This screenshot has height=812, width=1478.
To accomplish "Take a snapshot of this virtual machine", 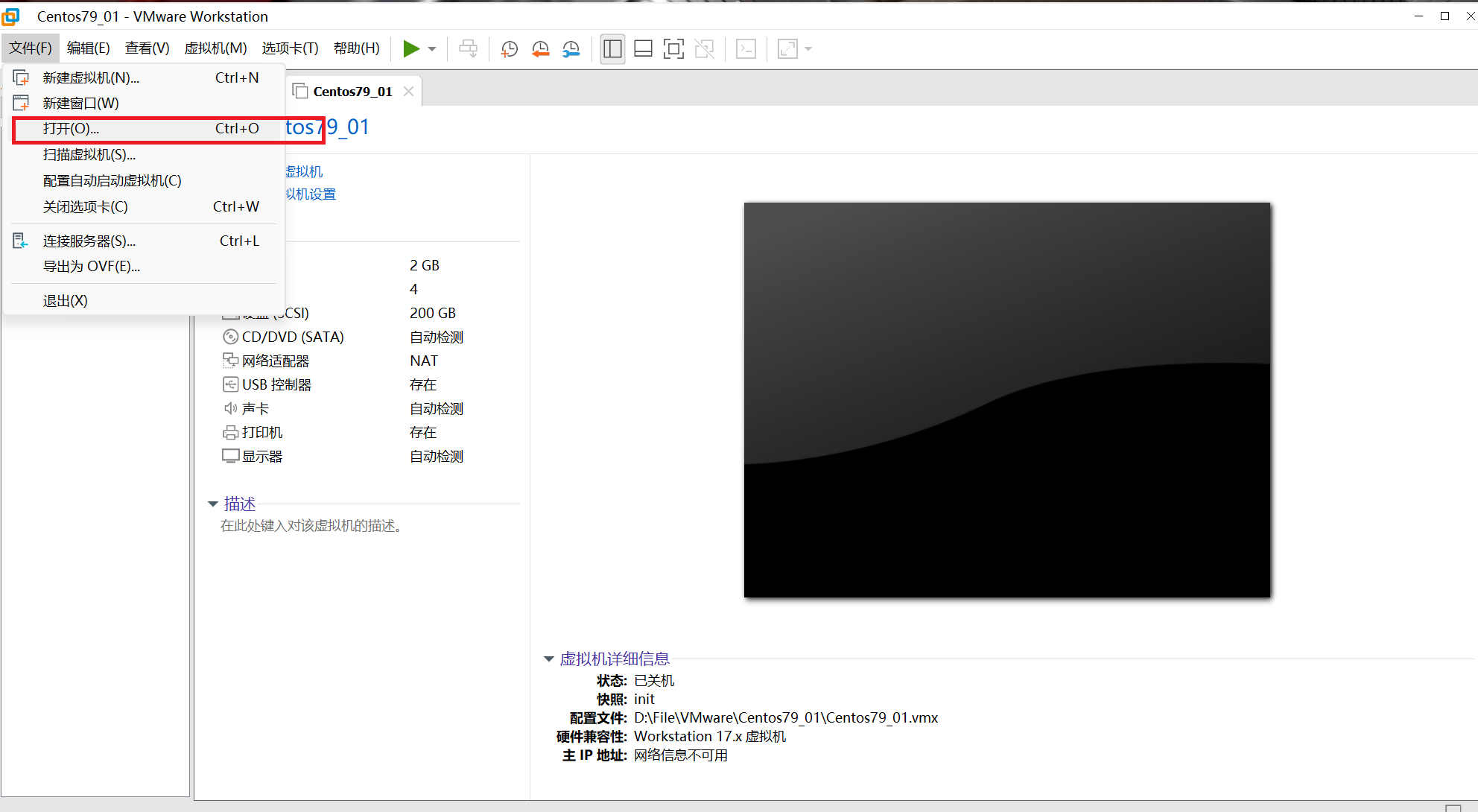I will (510, 49).
